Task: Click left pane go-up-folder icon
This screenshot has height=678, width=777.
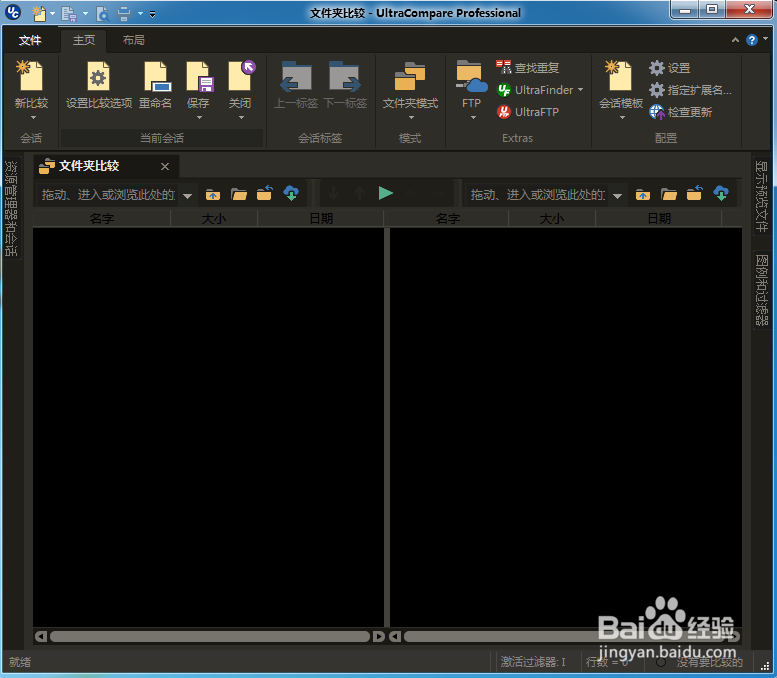Action: tap(213, 194)
